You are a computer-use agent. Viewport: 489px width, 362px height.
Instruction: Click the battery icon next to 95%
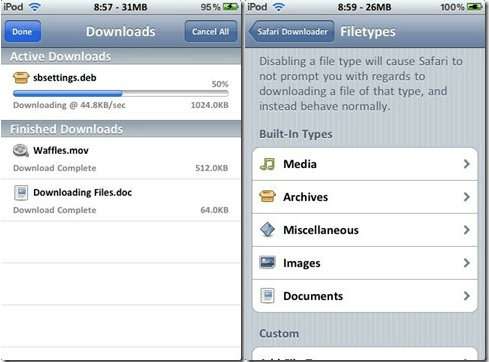pyautogui.click(x=231, y=7)
